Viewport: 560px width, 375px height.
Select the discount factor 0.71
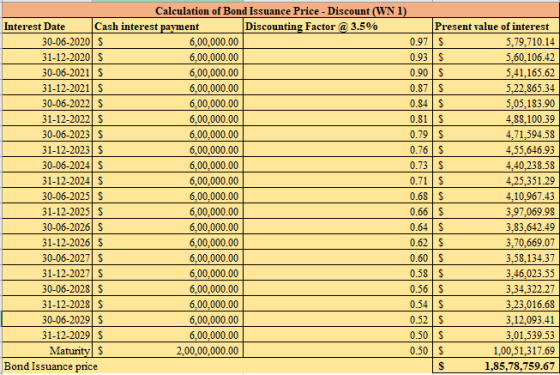coord(338,181)
